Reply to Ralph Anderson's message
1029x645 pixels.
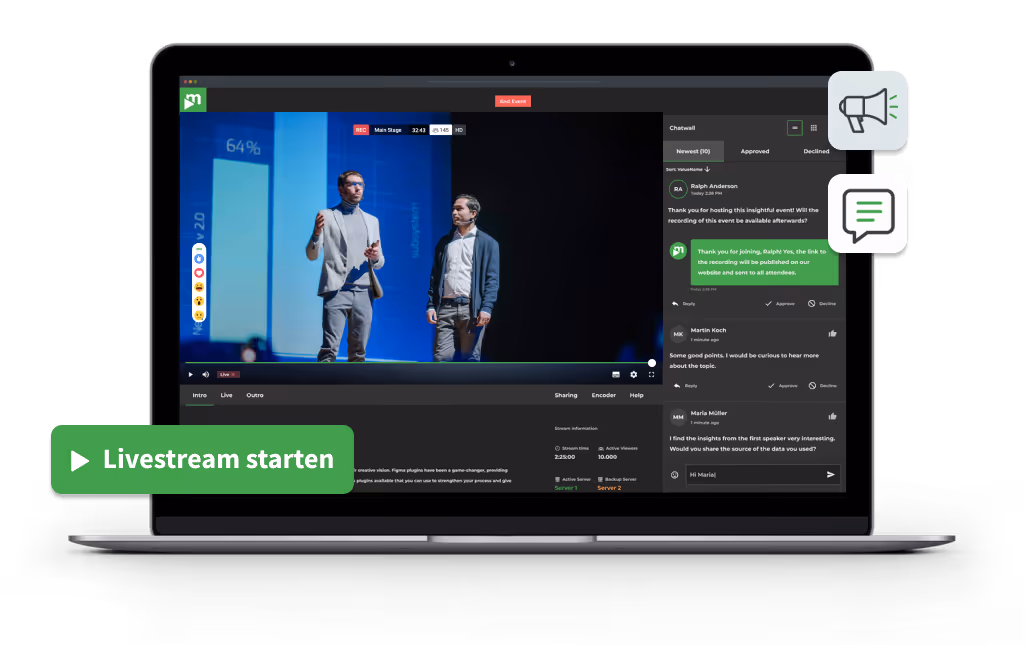click(x=683, y=304)
